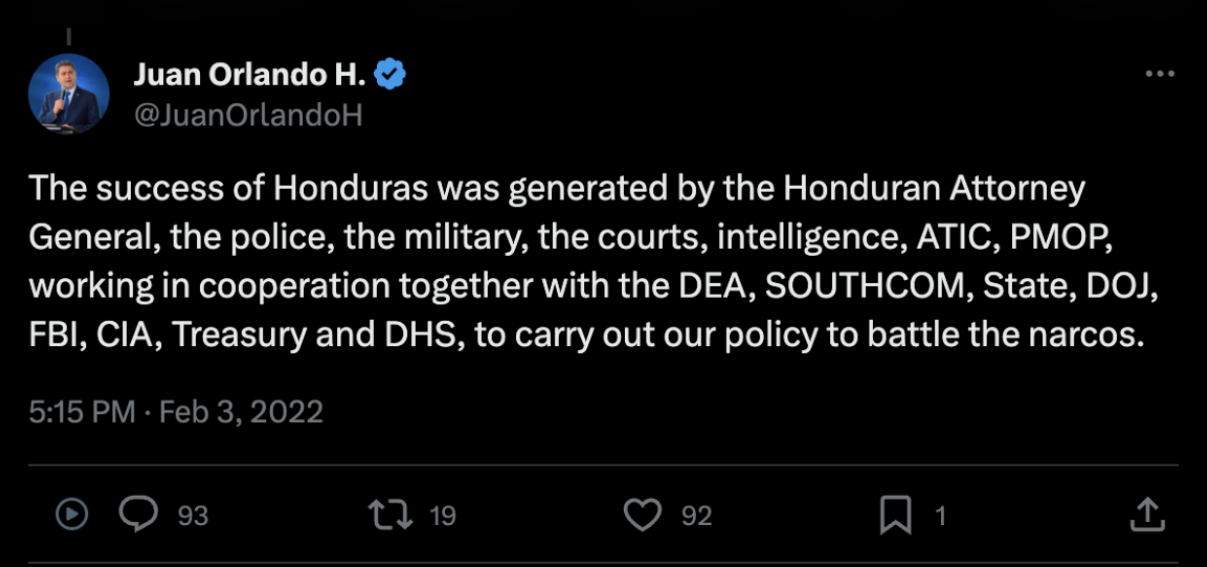Click the bookmark count 1
Screen dimensions: 1207x567
click(x=939, y=515)
